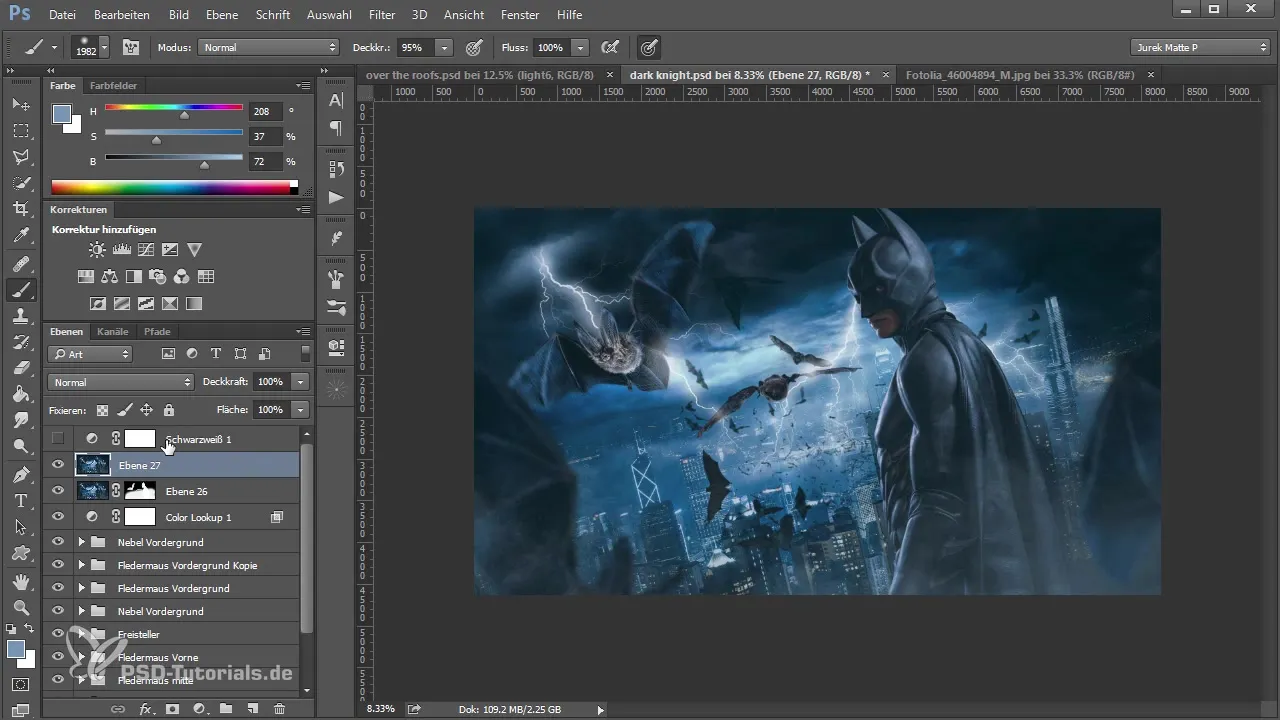The width and height of the screenshot is (1280, 720).
Task: Pick the Clone Stamp tool
Action: tap(20, 316)
